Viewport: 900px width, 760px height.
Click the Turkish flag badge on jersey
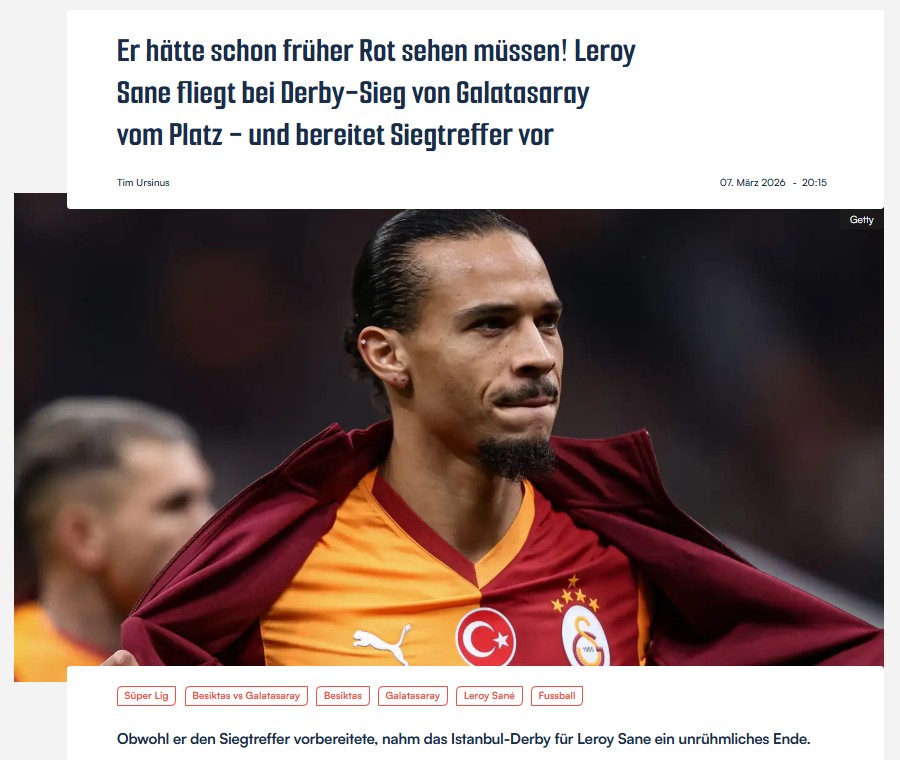click(x=486, y=637)
